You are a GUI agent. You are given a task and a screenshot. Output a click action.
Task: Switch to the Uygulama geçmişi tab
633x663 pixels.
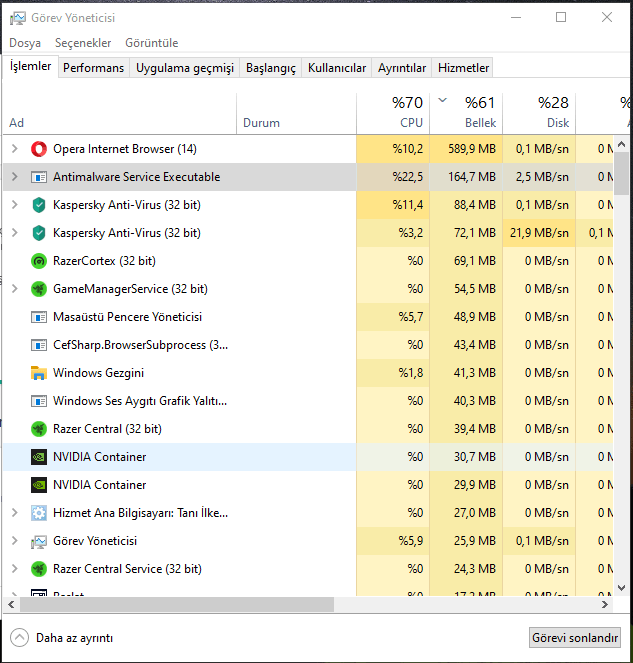pos(185,68)
